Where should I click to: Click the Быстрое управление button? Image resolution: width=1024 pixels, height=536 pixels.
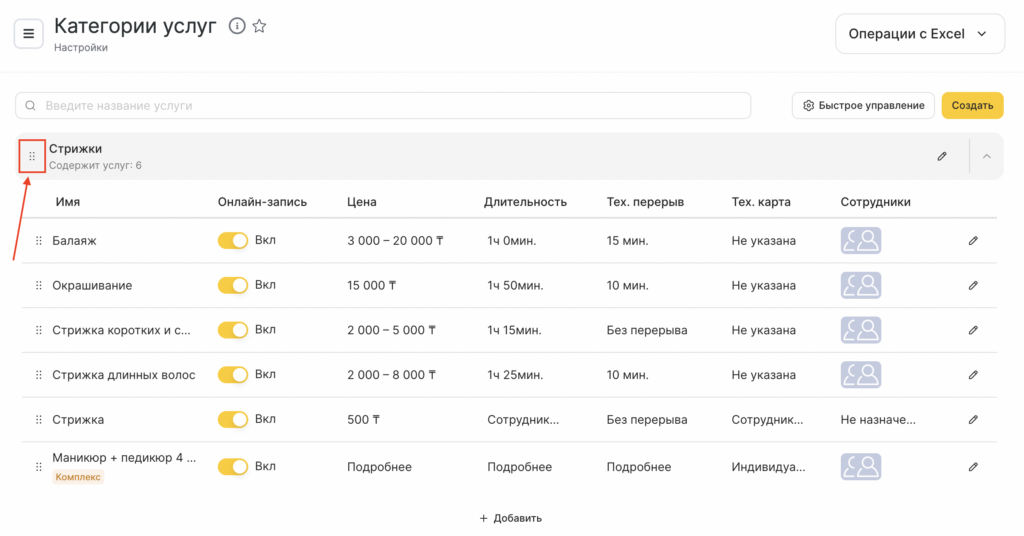click(x=863, y=106)
